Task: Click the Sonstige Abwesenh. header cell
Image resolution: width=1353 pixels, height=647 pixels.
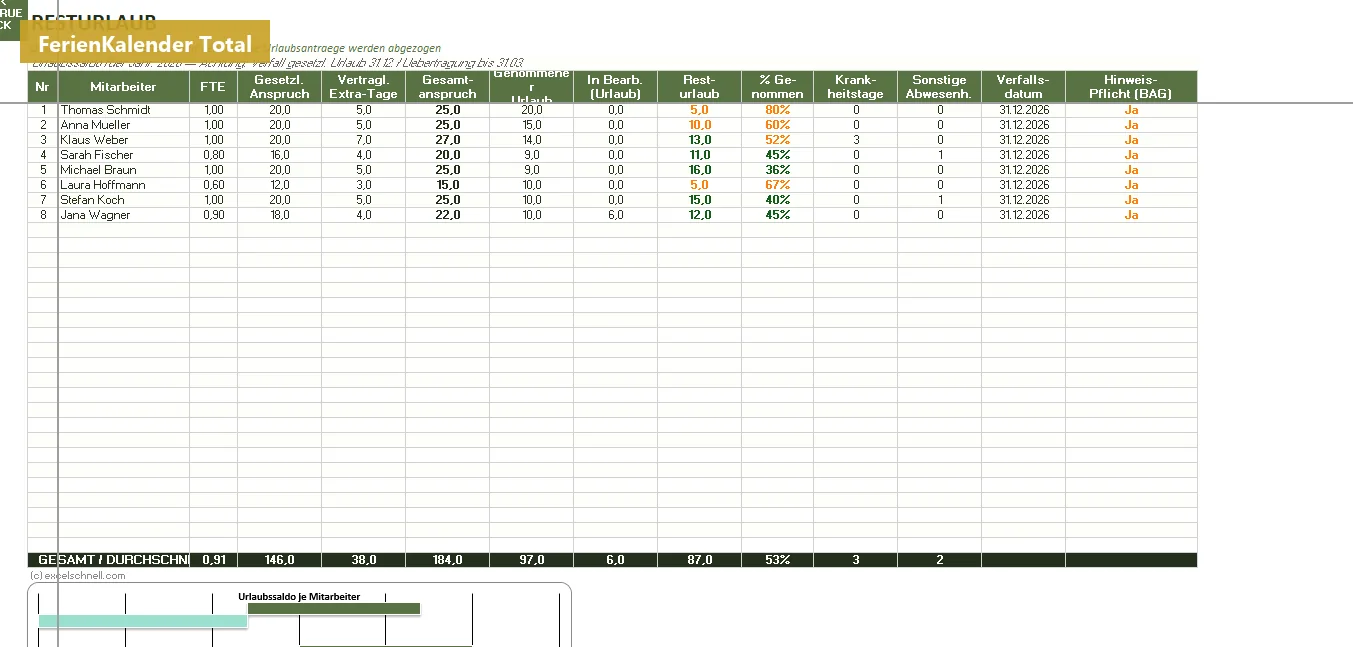Action: pos(939,87)
